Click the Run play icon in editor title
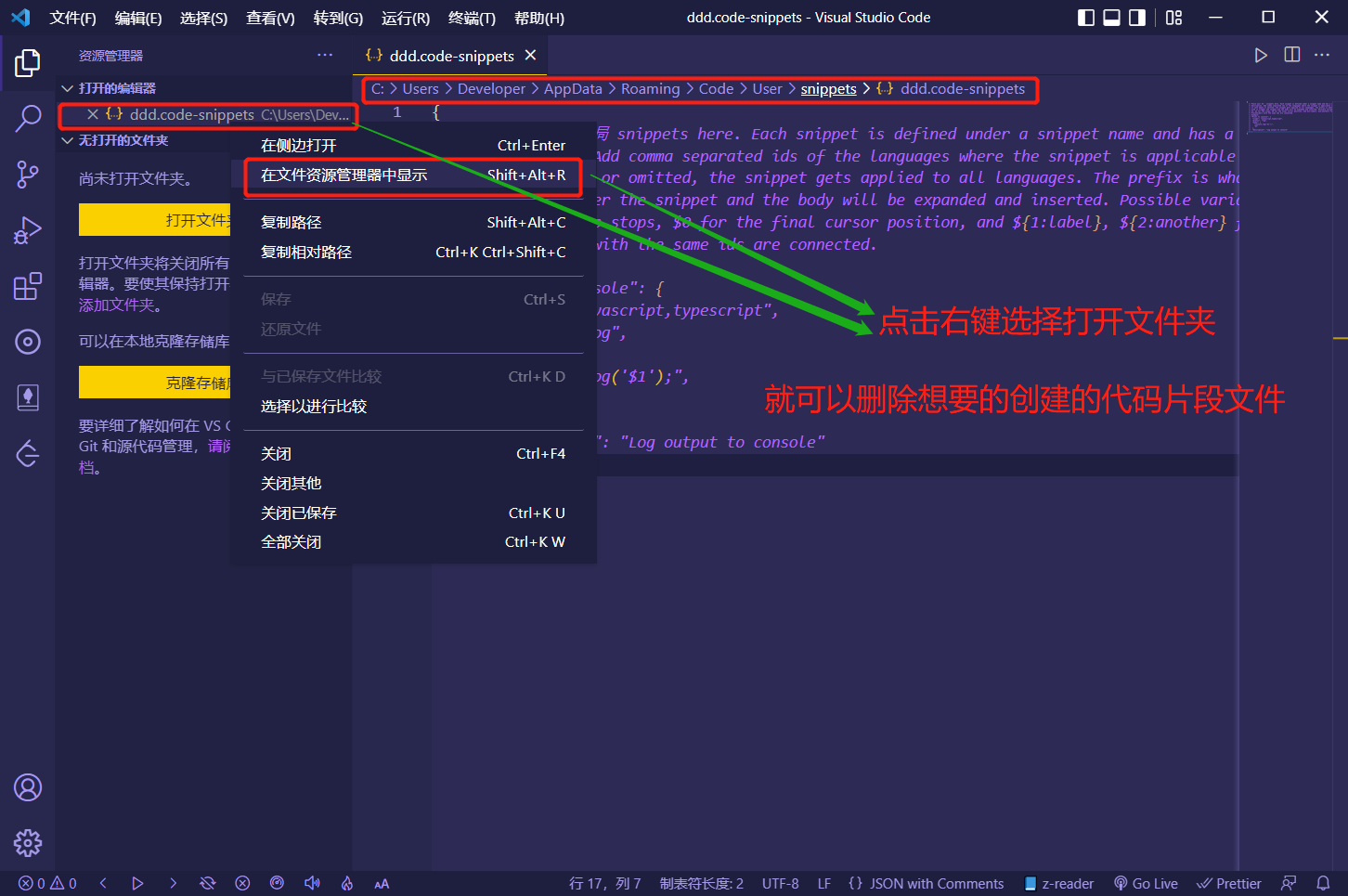The height and width of the screenshot is (896, 1348). (1261, 56)
